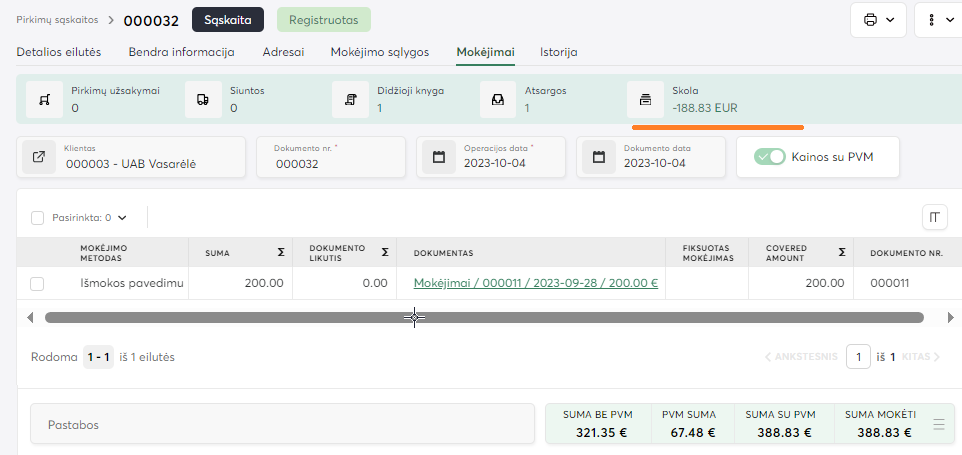
Task: Open the Mokėjimai / 000011 document link
Action: click(535, 283)
